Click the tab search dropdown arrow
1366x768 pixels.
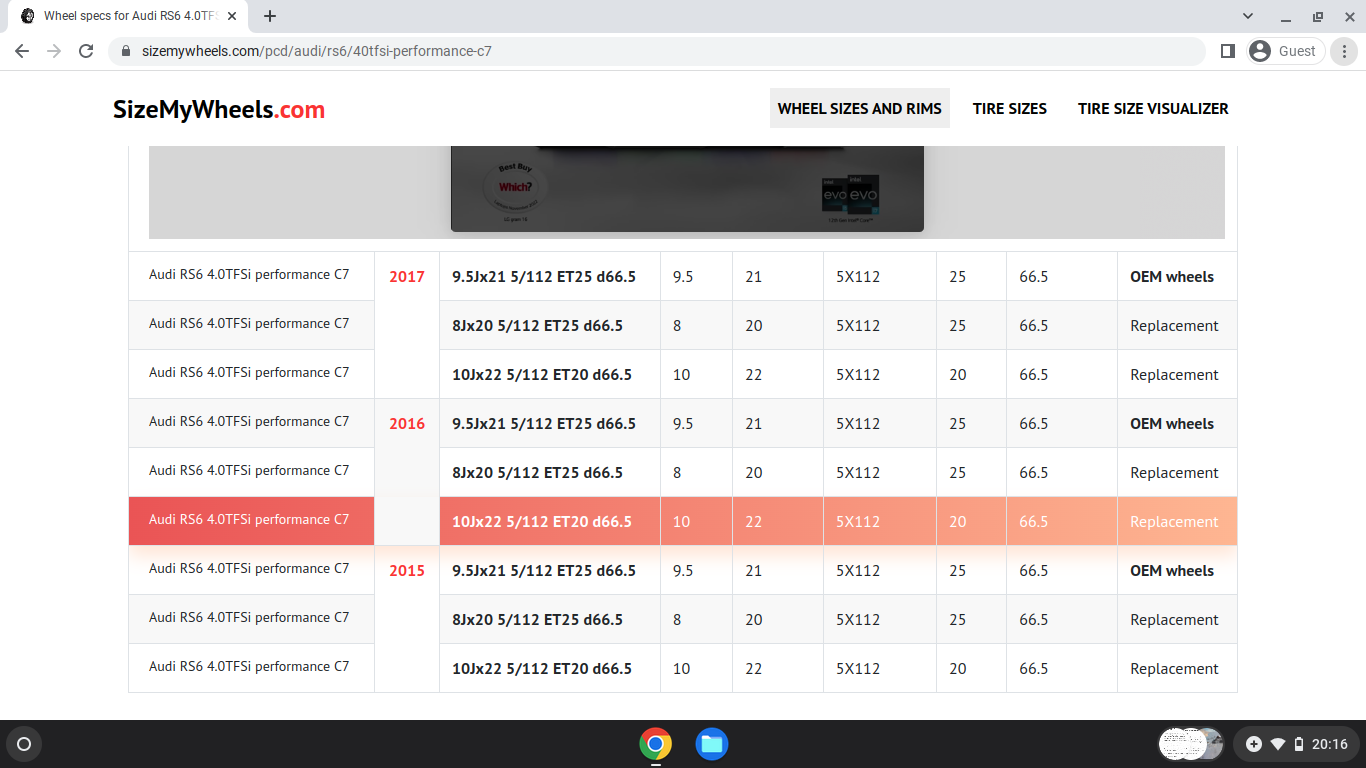[x=1248, y=16]
